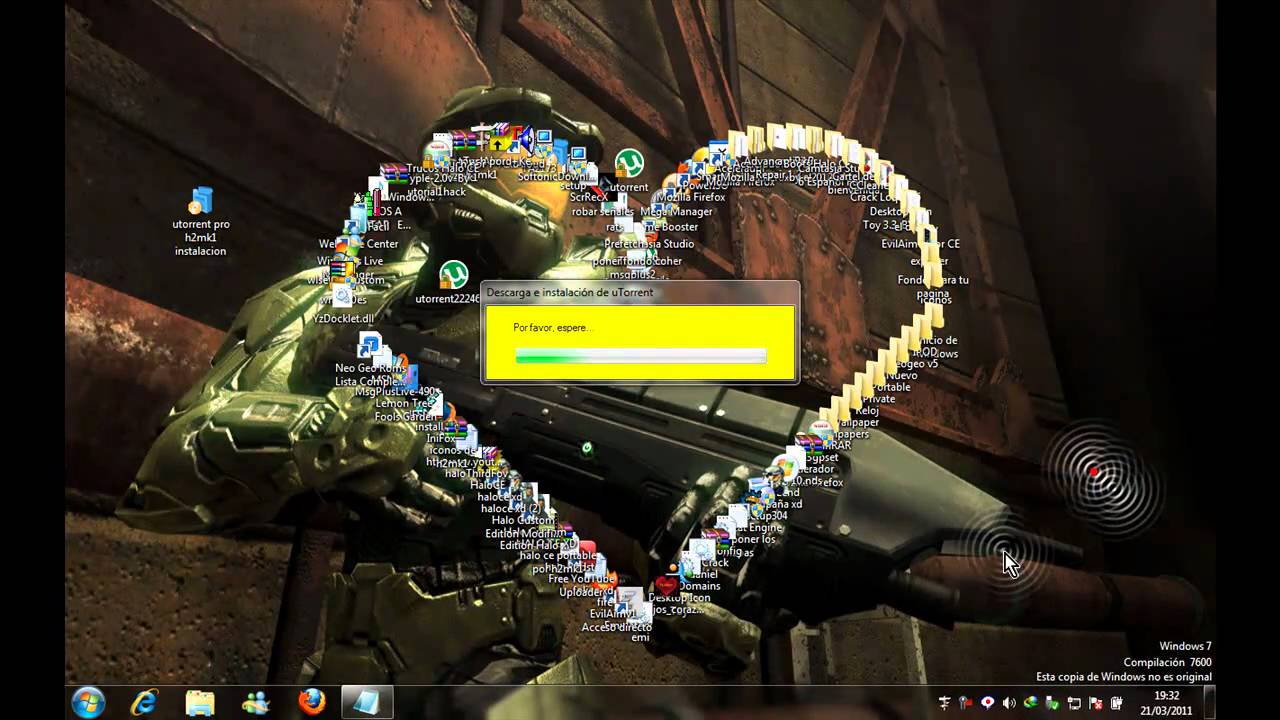Open the Action Center flag tray icon
The height and width of the screenshot is (720, 1280).
pos(1096,703)
